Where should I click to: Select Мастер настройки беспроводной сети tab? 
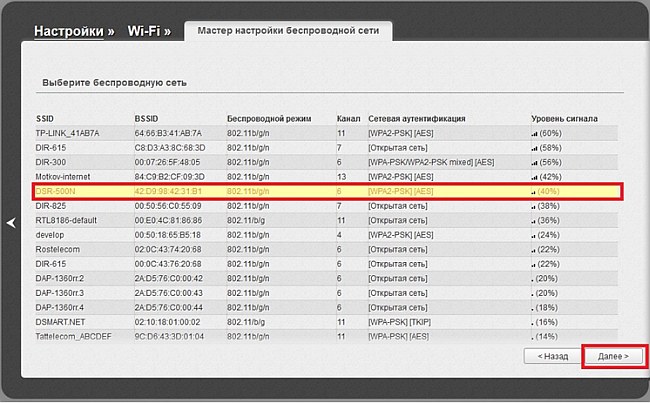[x=290, y=32]
